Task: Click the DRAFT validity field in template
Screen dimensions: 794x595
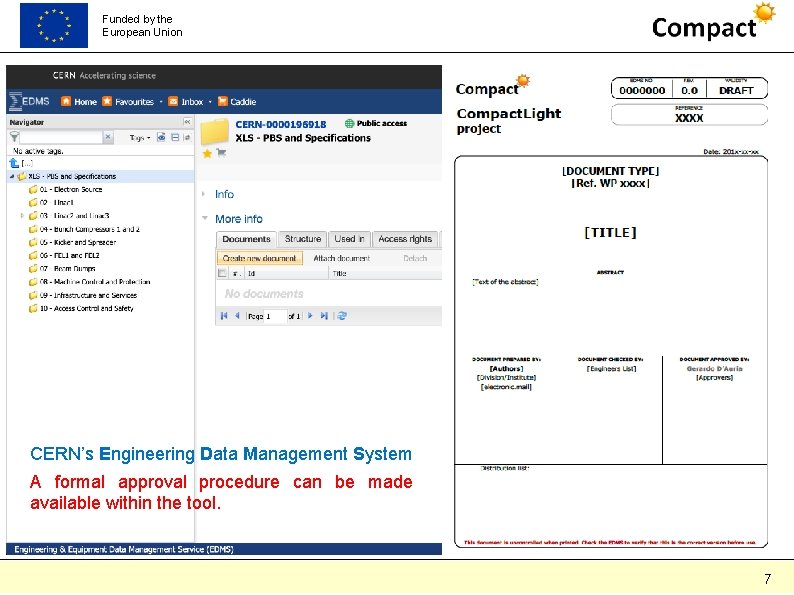Action: point(736,91)
